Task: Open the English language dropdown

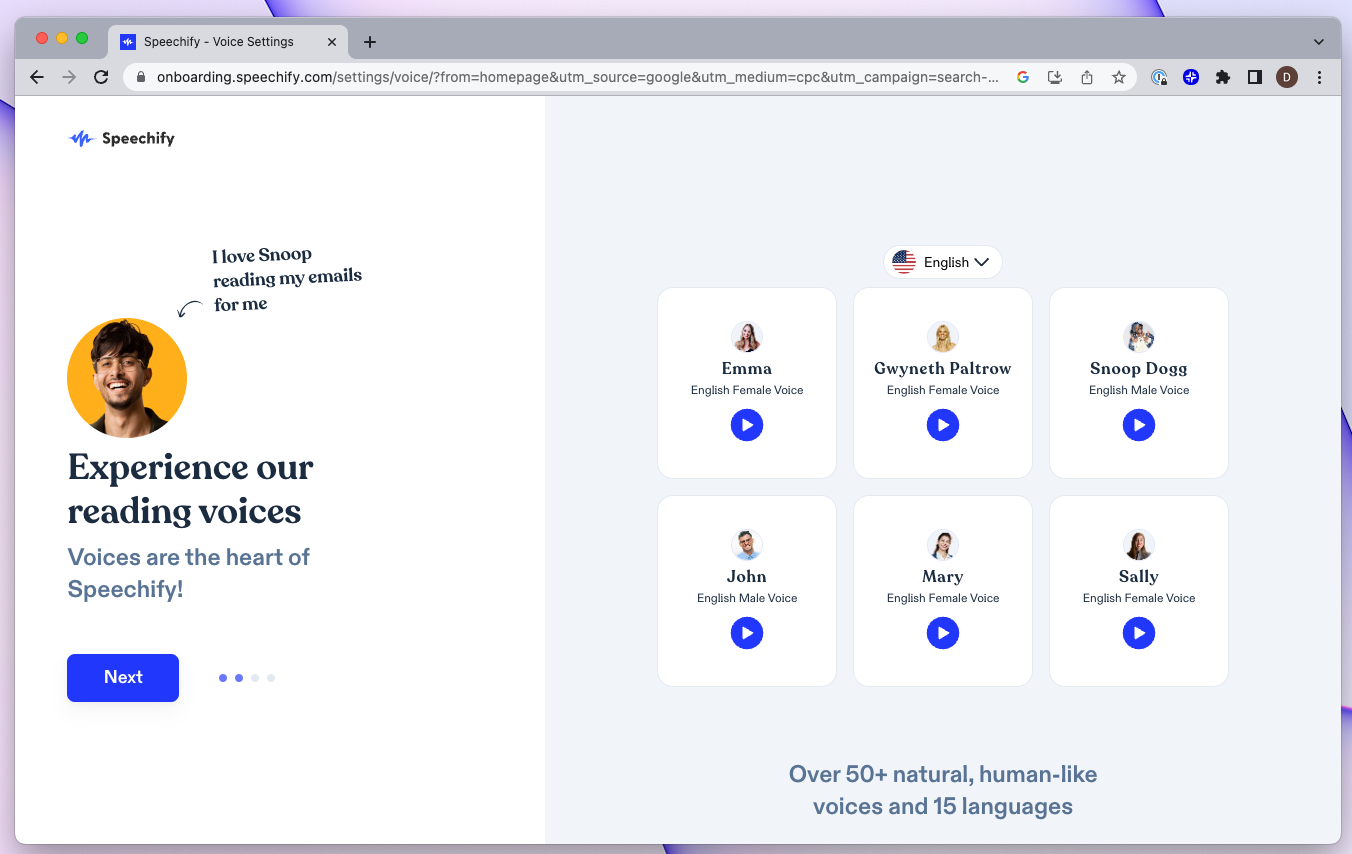Action: point(943,262)
